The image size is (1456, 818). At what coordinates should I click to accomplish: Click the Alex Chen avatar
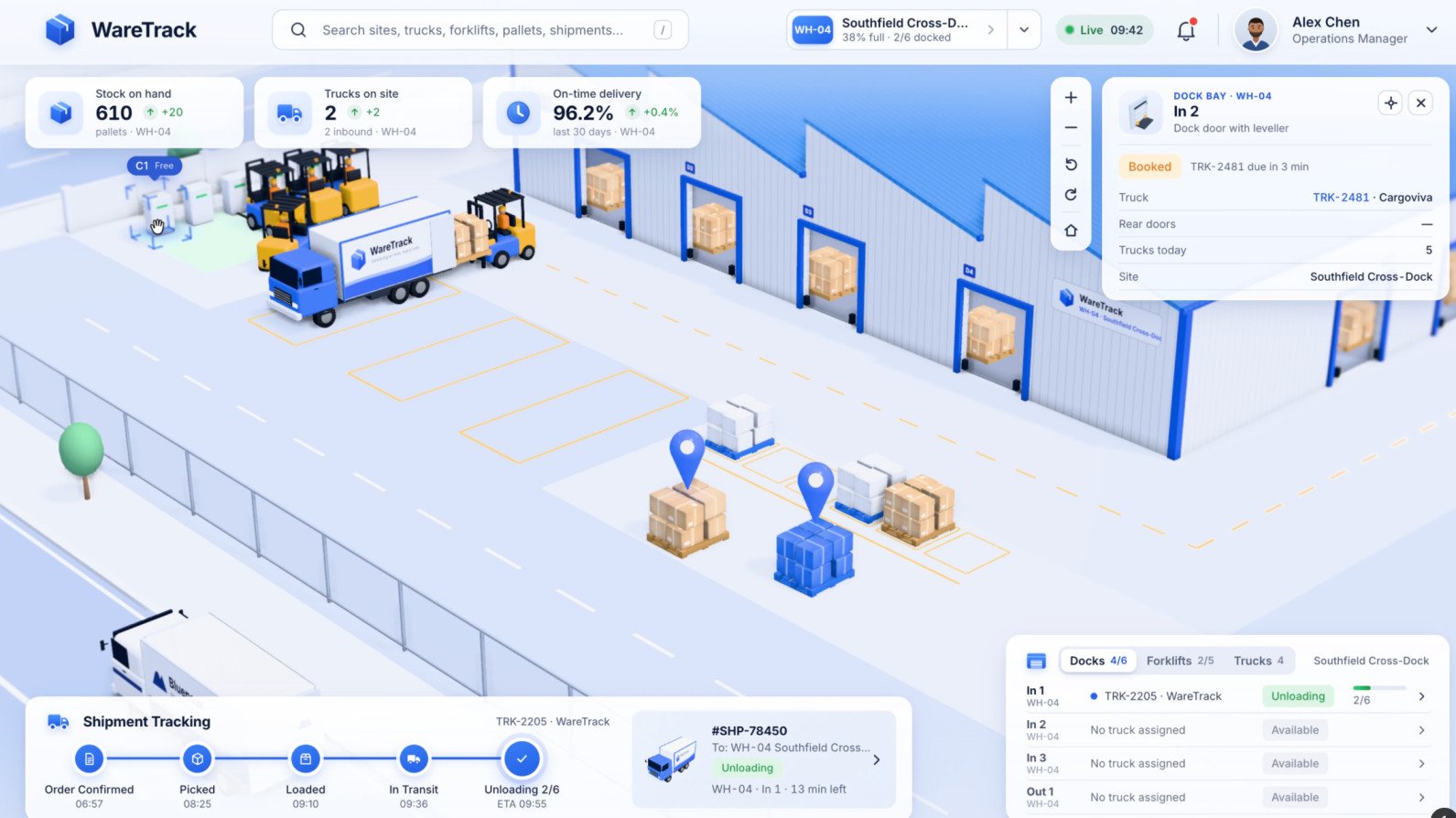(1256, 31)
